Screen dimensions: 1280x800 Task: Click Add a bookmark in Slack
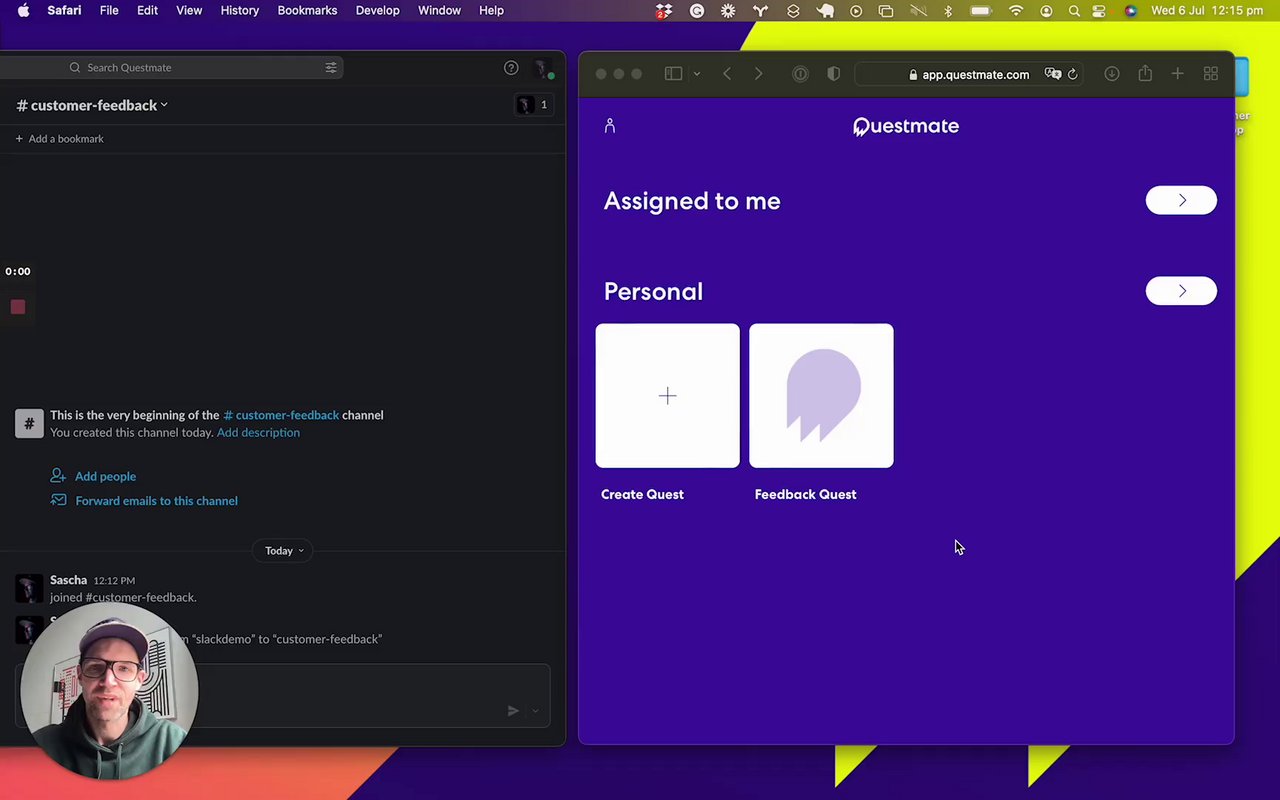[59, 139]
